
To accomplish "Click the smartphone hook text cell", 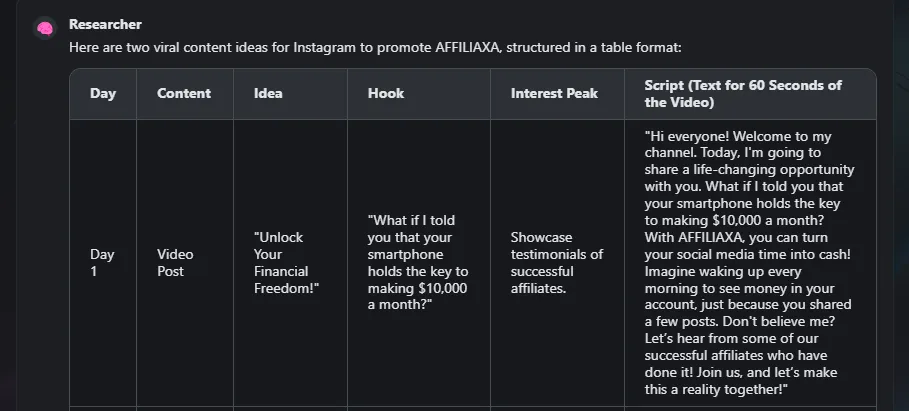I will (417, 263).
